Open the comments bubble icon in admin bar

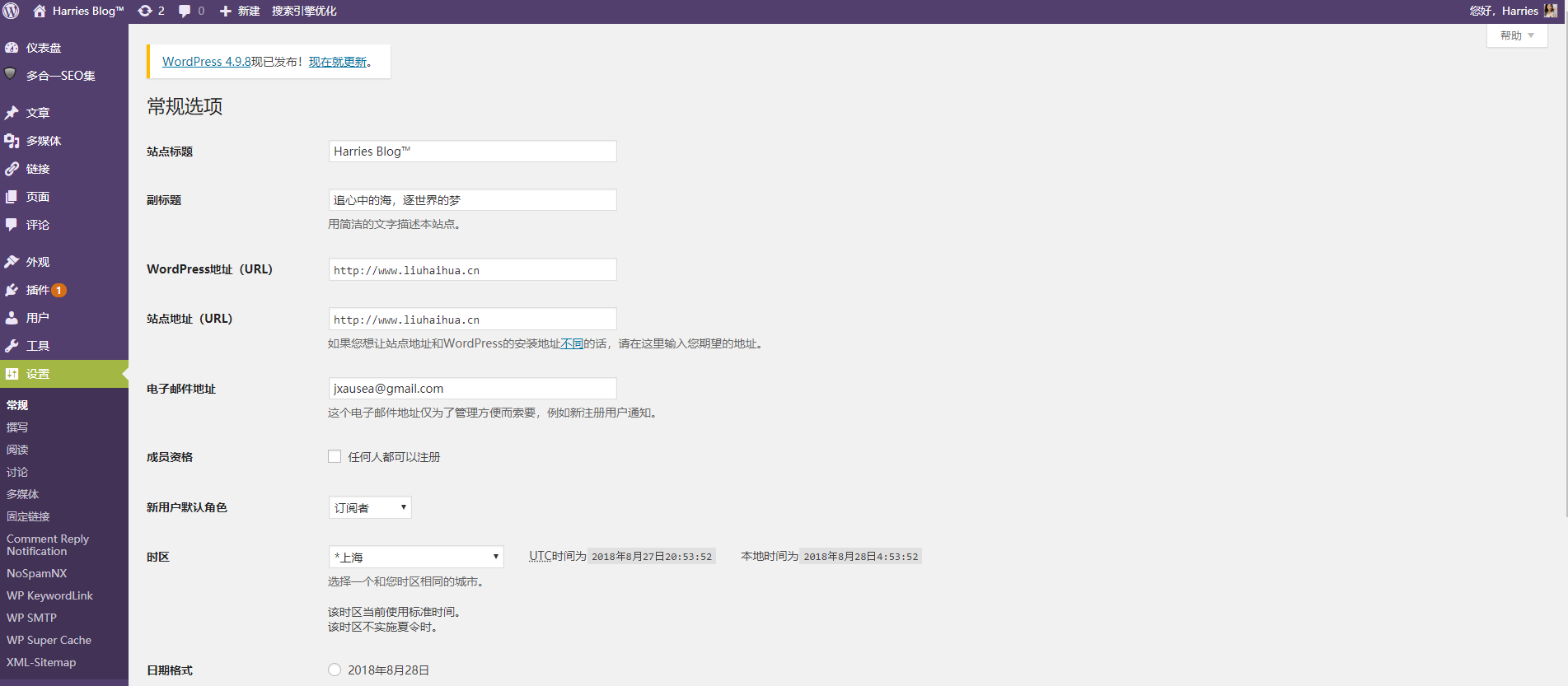click(x=185, y=11)
